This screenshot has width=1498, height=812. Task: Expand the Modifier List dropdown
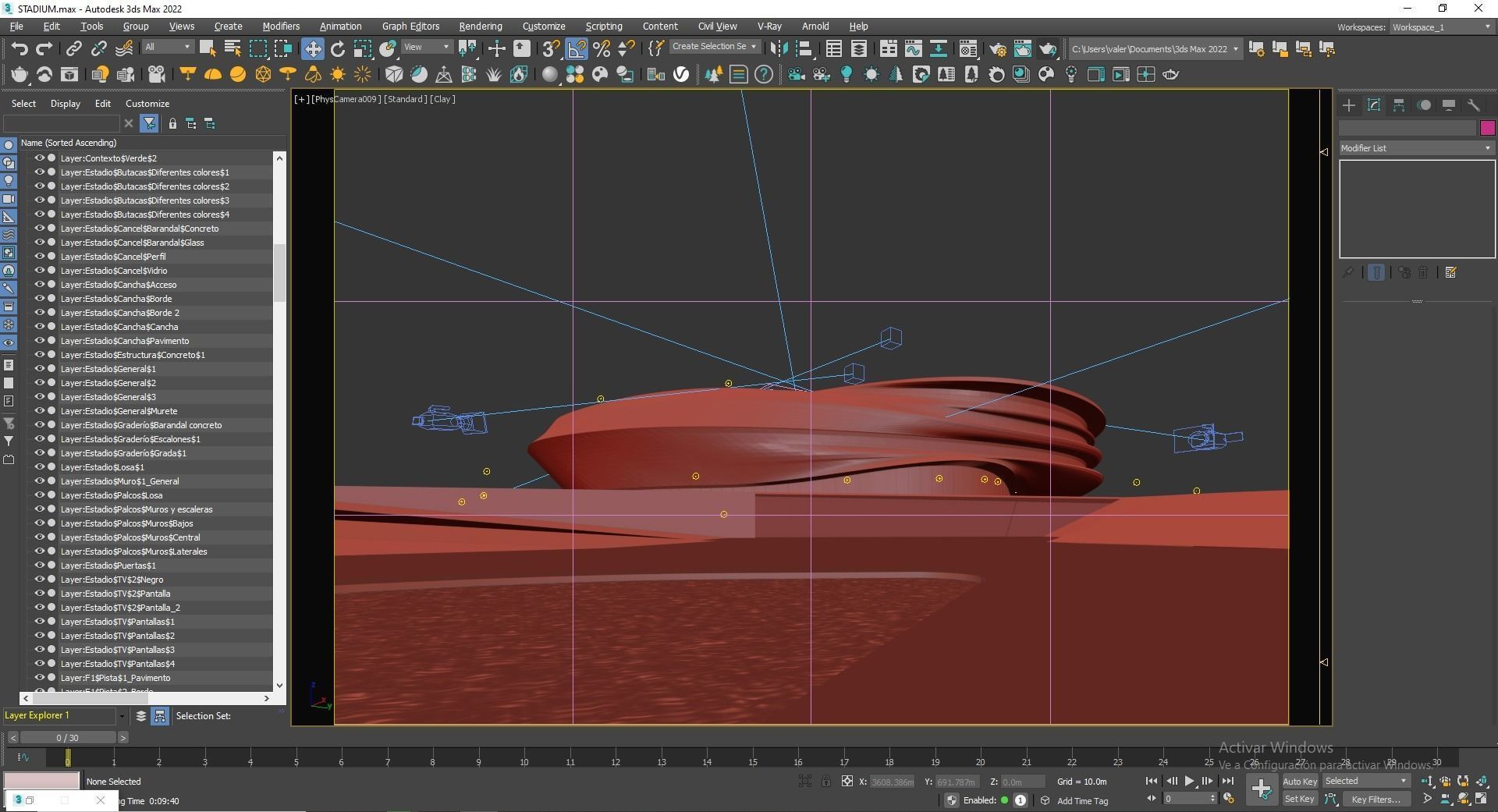coord(1415,148)
